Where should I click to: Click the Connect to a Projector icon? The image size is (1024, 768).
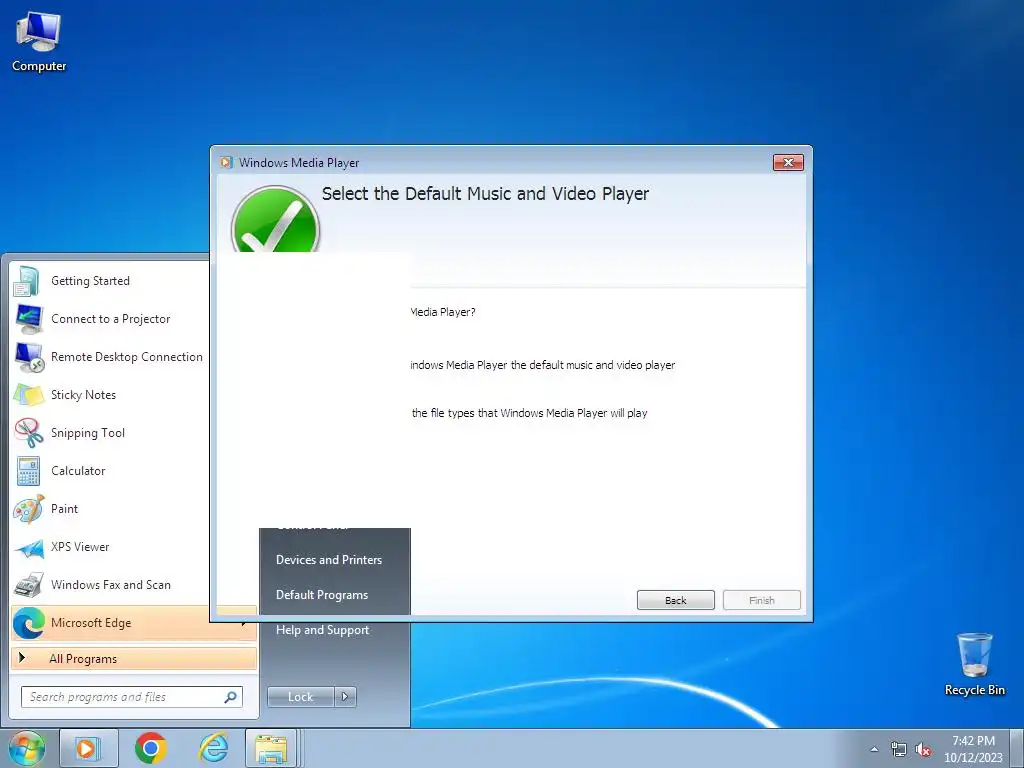click(28, 319)
